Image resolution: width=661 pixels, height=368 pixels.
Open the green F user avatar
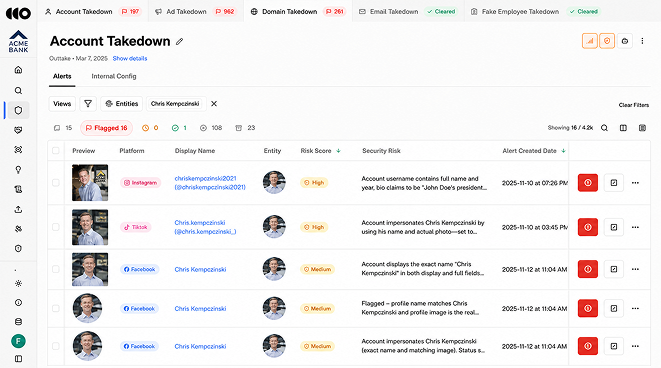[x=18, y=341]
